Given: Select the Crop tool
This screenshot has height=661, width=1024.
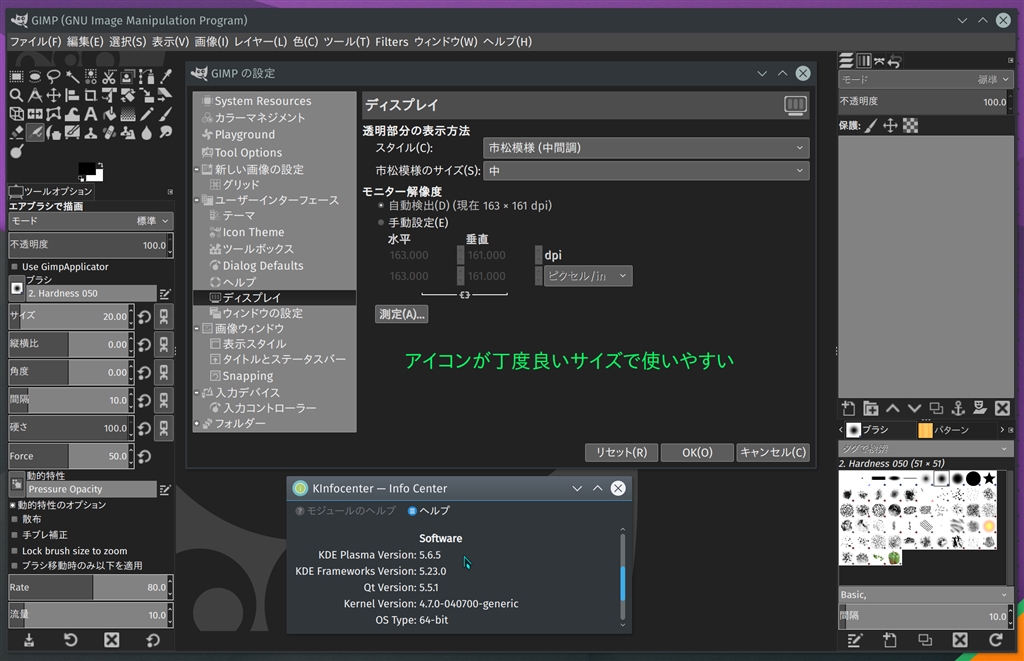Looking at the screenshot, I should pyautogui.click(x=91, y=95).
